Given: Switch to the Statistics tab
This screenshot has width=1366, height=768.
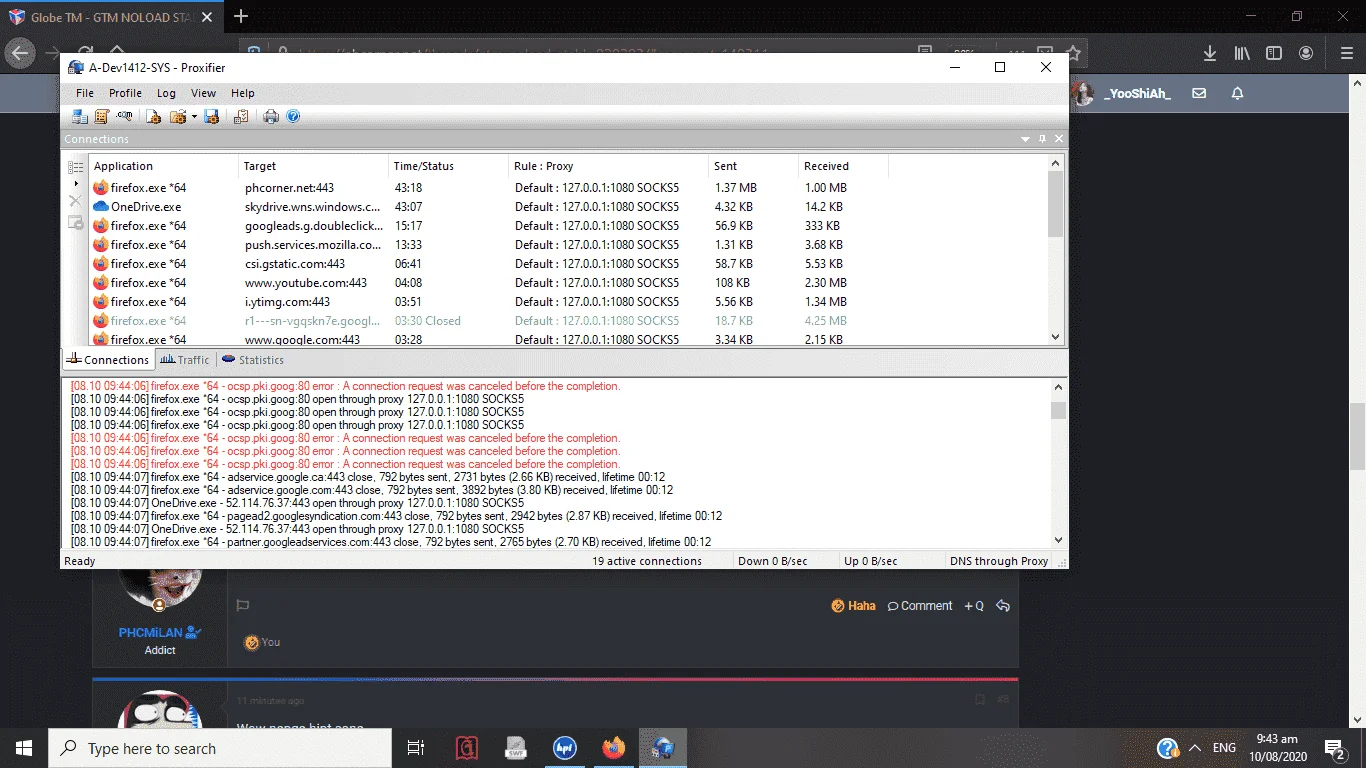Looking at the screenshot, I should (253, 360).
